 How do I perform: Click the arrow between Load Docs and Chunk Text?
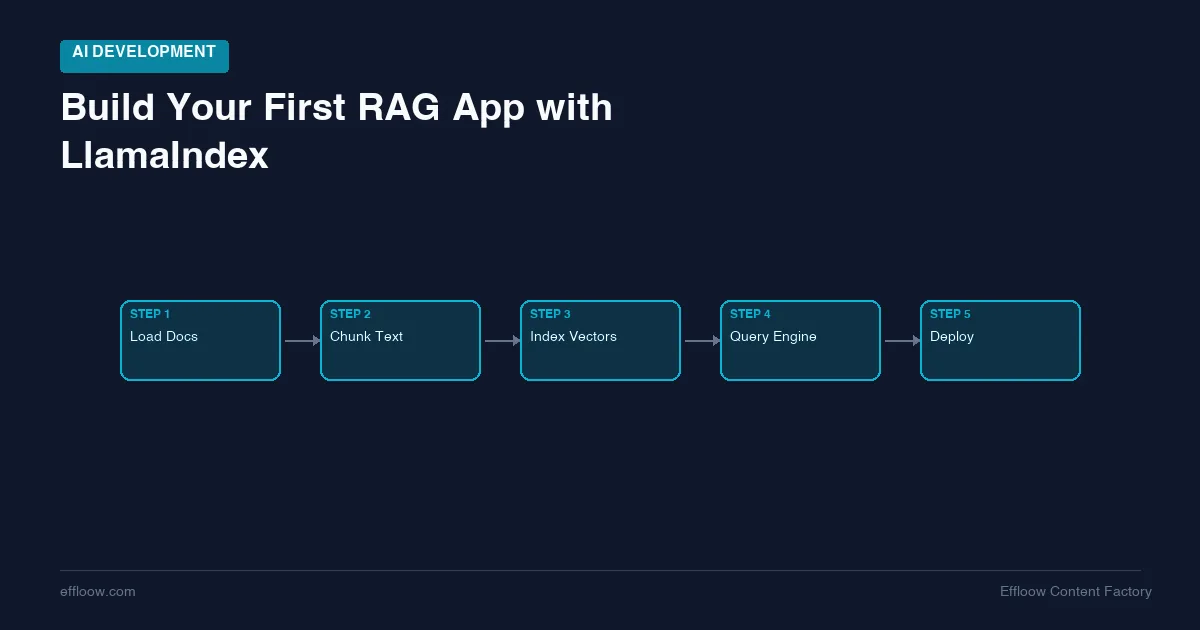pyautogui.click(x=302, y=341)
